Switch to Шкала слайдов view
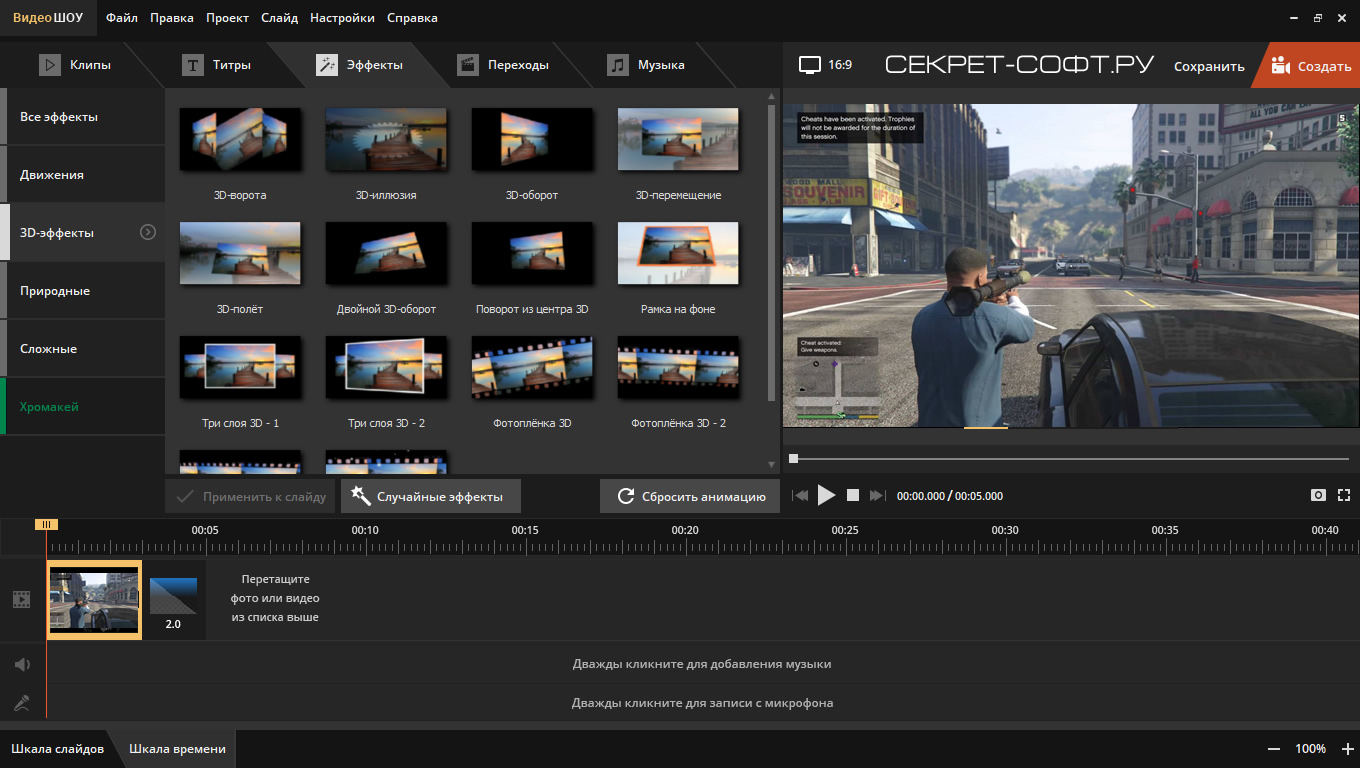The image size is (1360, 768). (57, 748)
